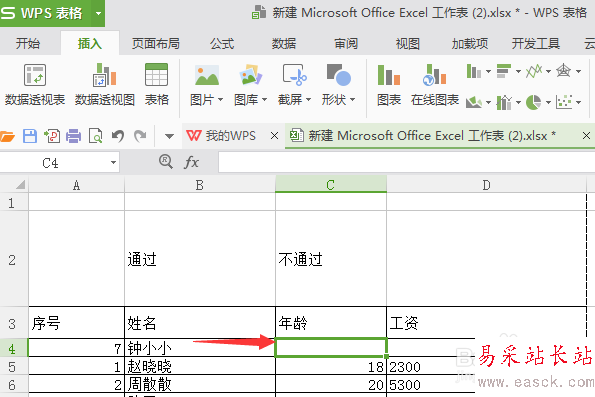
Task: Open the insert function fx dialog
Action: 192,162
